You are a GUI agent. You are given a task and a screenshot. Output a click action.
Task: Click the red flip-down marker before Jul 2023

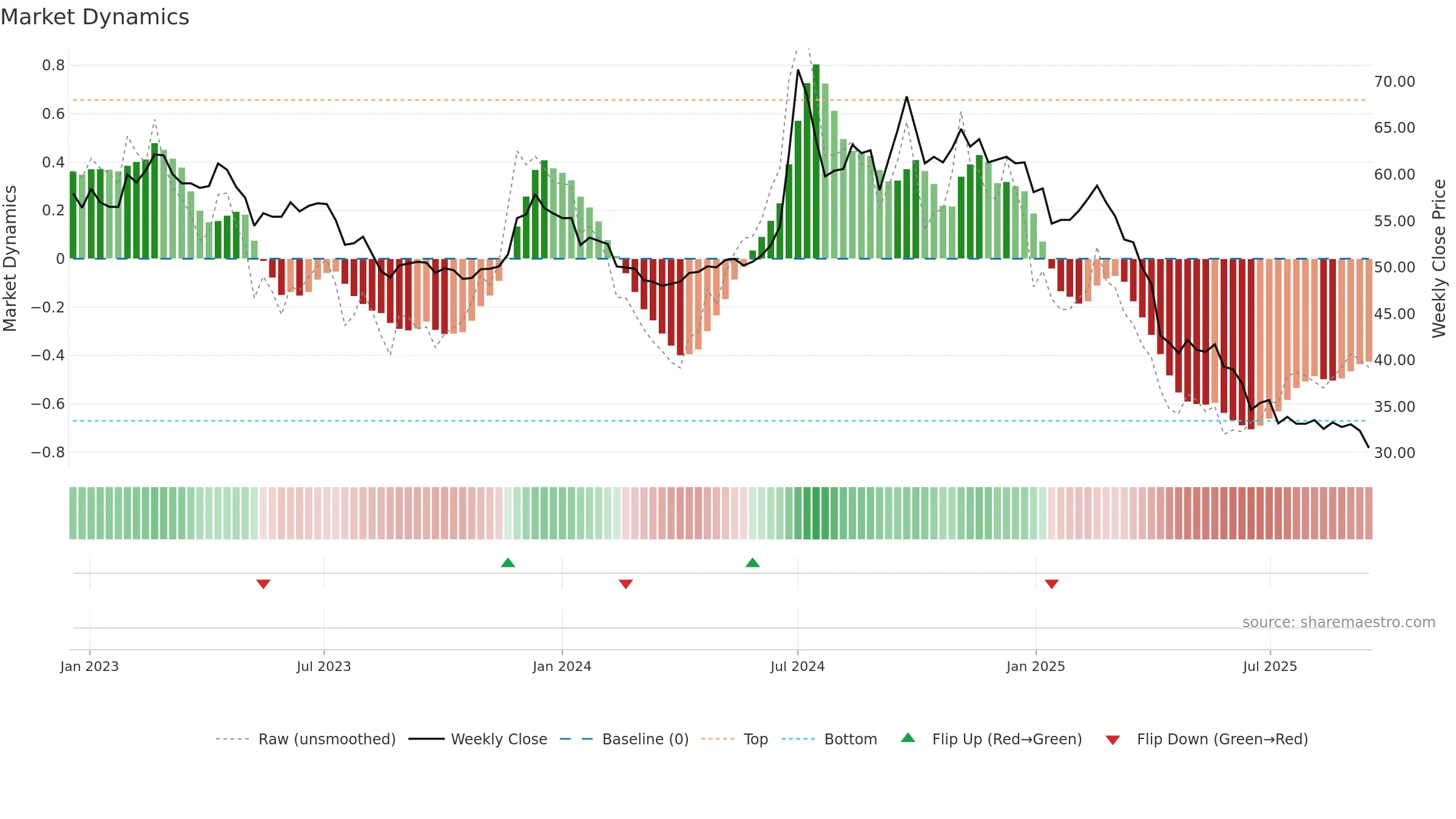[263, 584]
